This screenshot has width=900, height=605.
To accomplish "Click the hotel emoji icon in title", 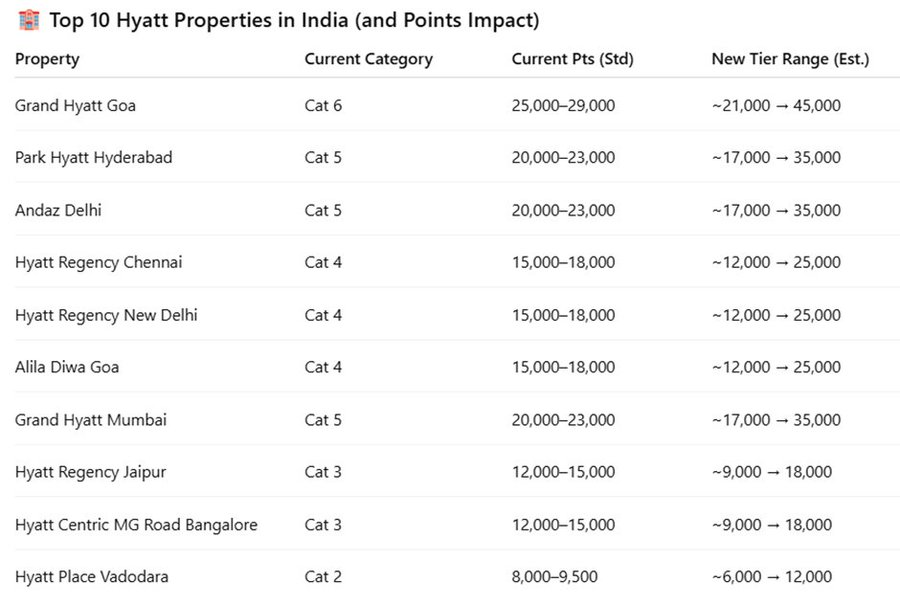I will pyautogui.click(x=29, y=20).
